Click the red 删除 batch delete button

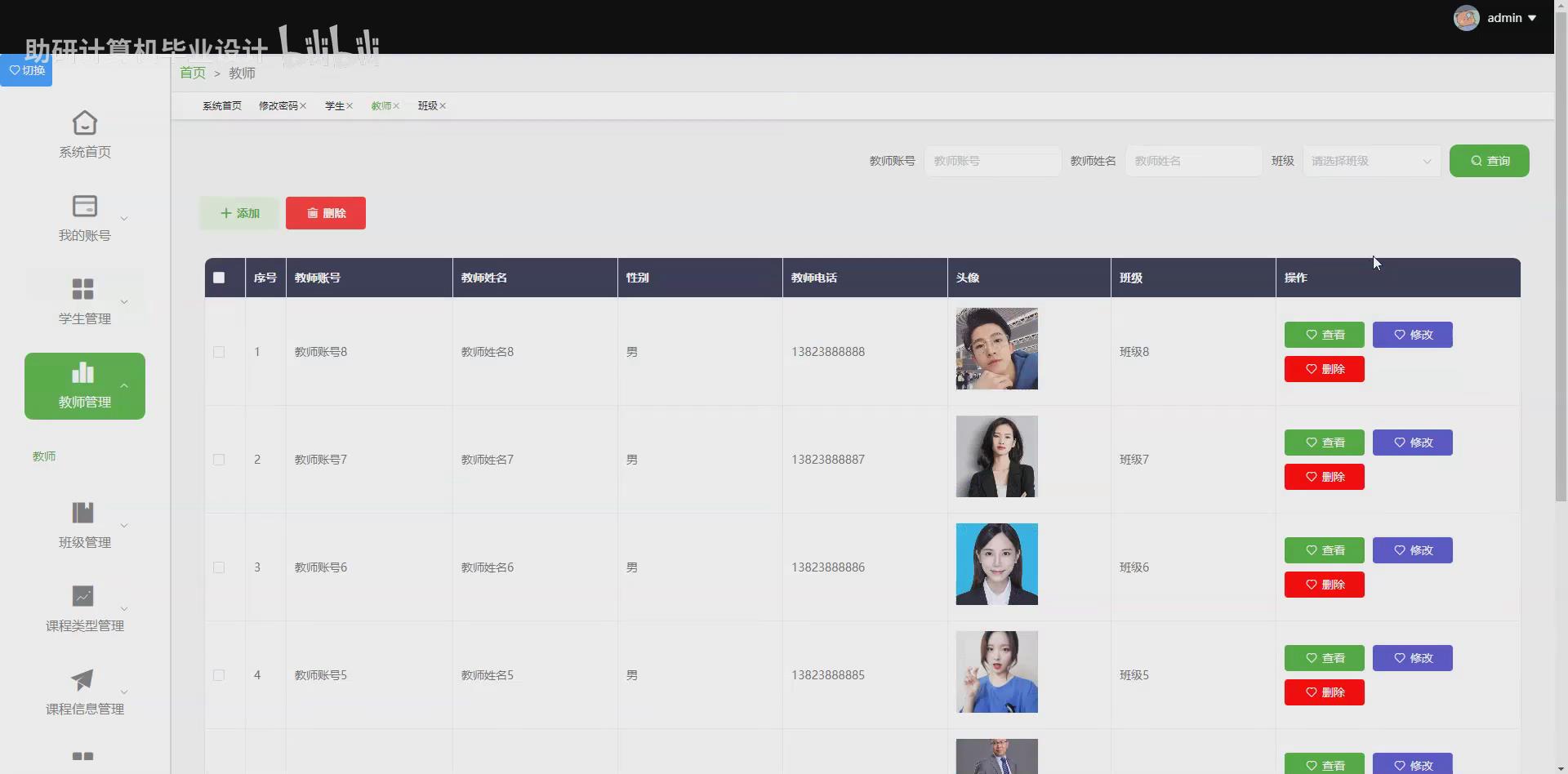click(x=326, y=213)
